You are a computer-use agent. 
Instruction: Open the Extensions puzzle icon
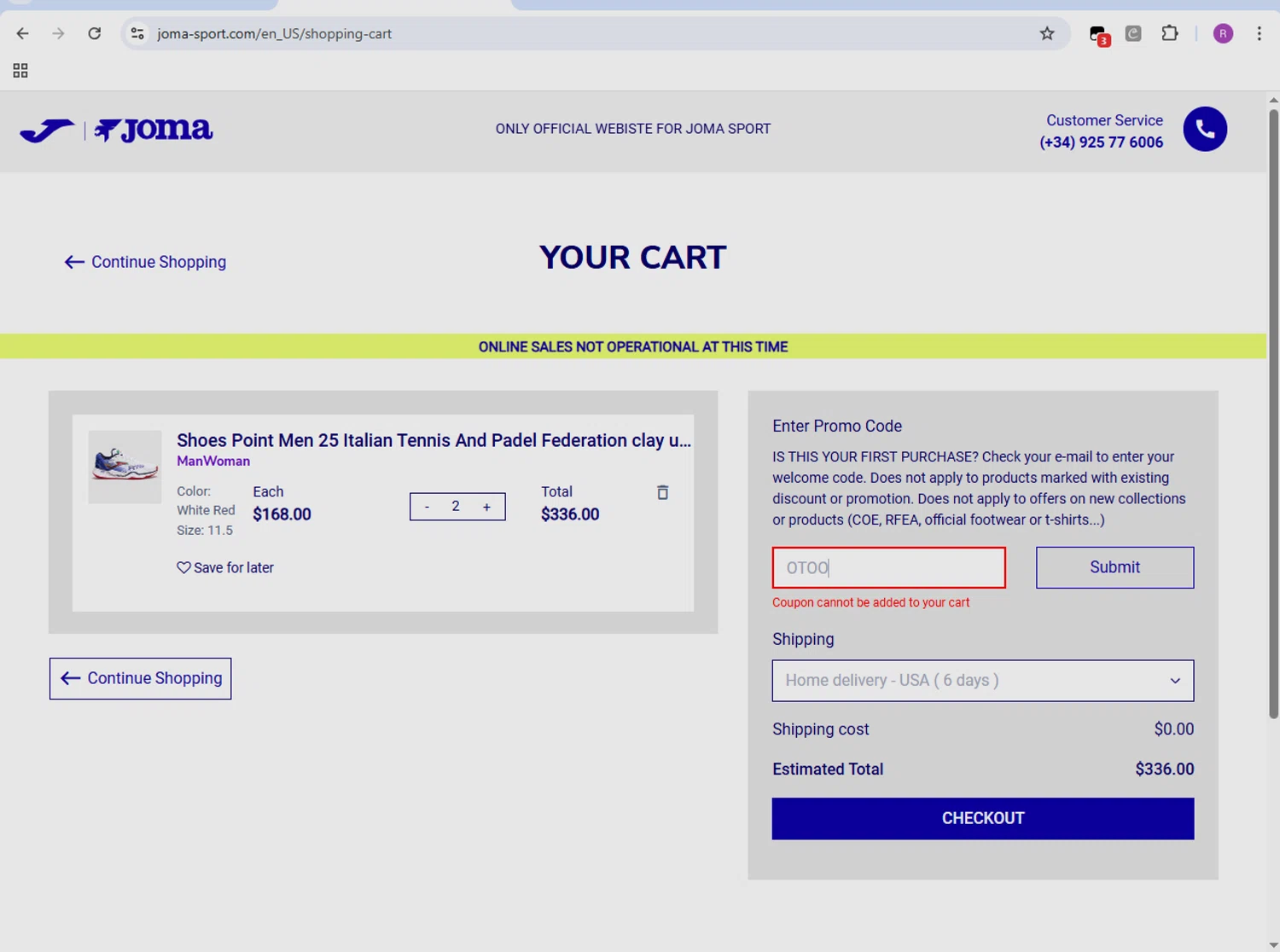point(1170,33)
